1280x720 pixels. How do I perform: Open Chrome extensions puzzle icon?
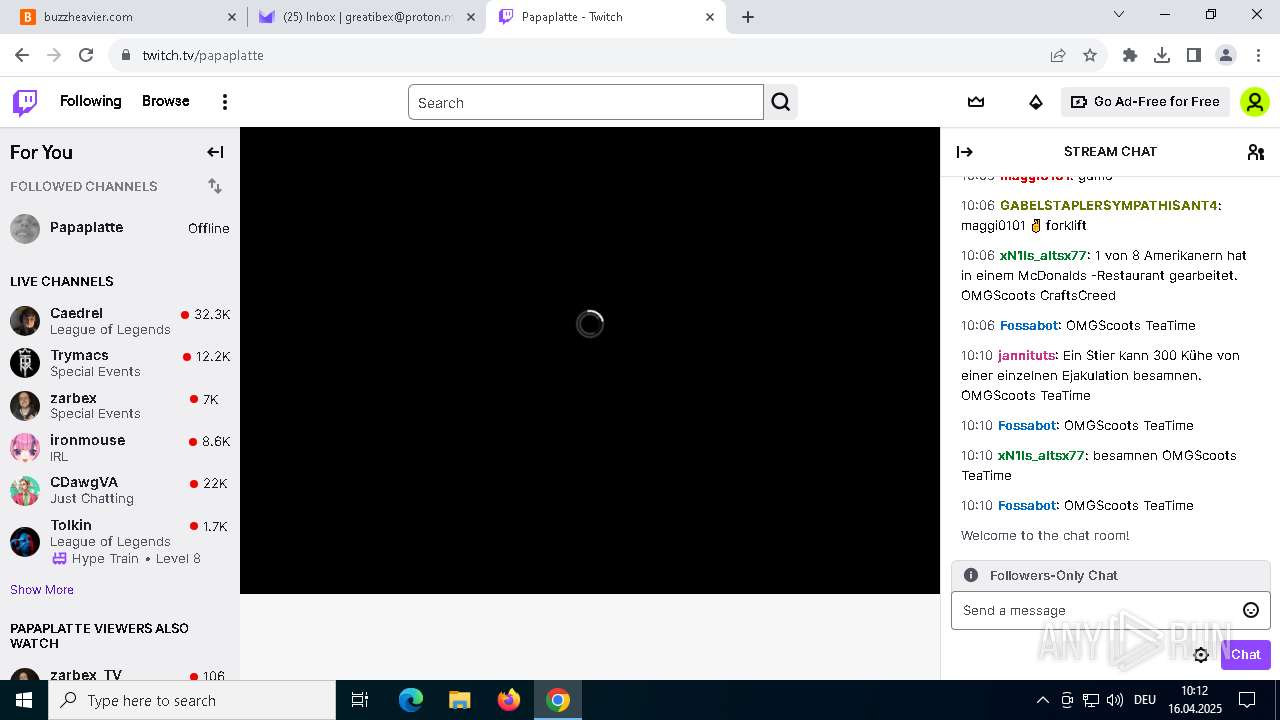click(x=1130, y=55)
